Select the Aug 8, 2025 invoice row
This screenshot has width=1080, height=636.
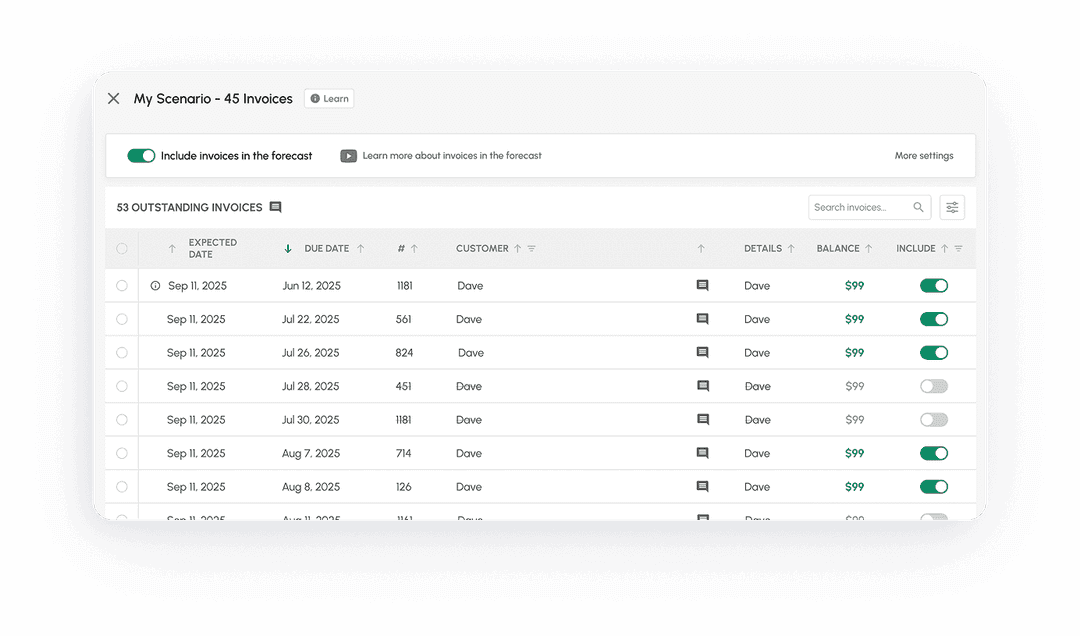pyautogui.click(x=122, y=487)
